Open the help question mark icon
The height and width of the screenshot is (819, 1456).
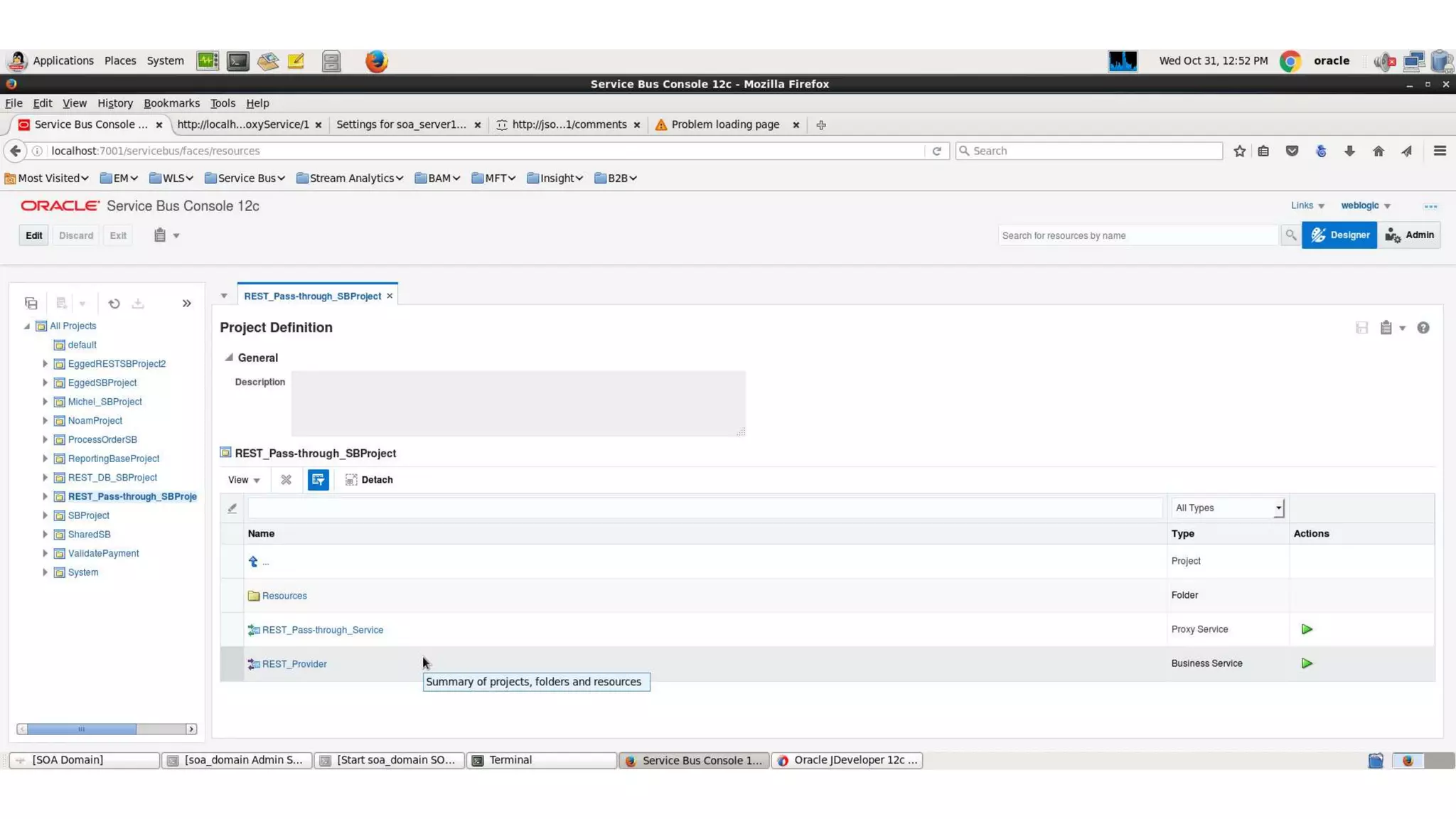click(1423, 328)
